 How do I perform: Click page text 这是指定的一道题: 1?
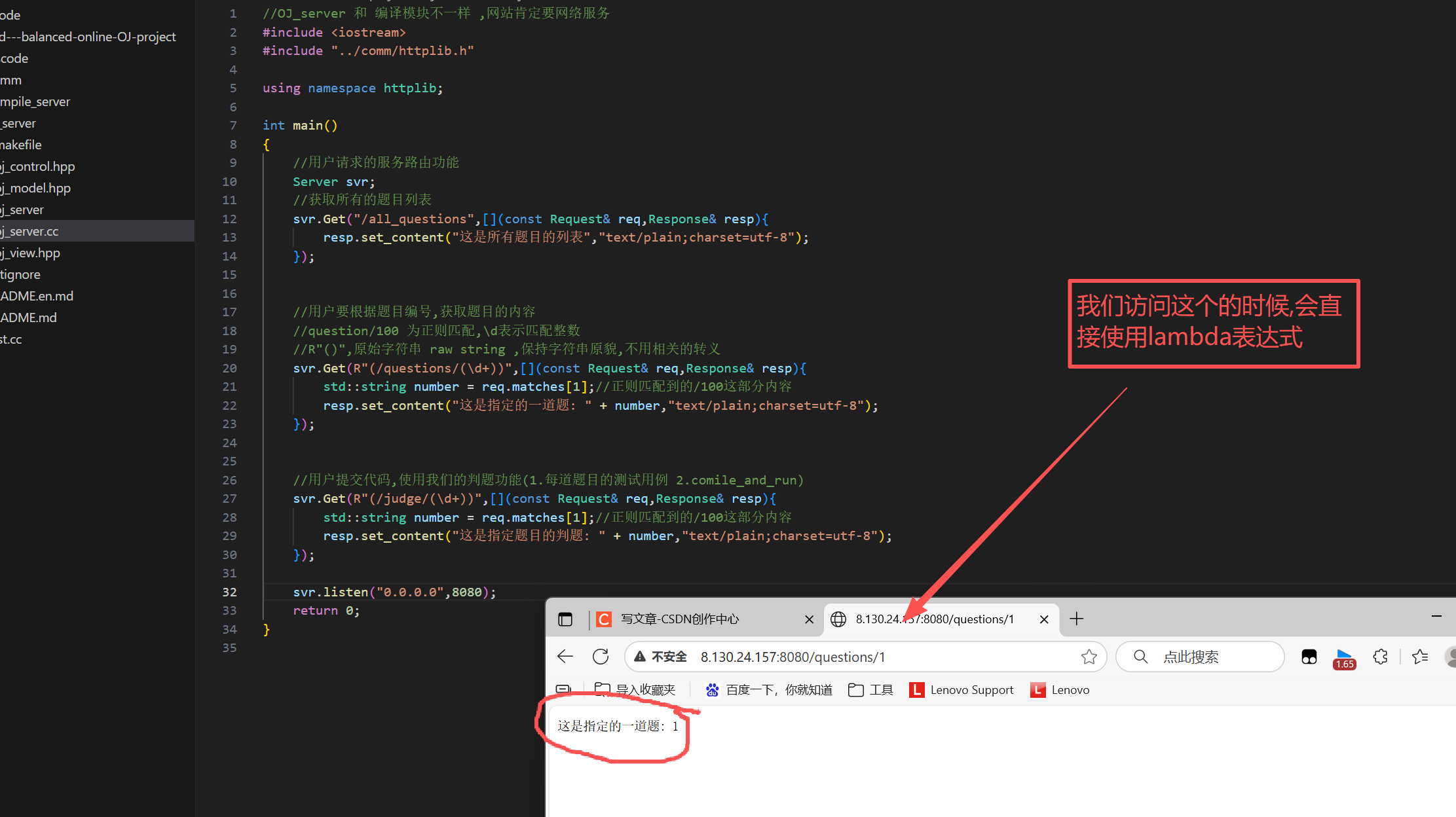[x=618, y=726]
